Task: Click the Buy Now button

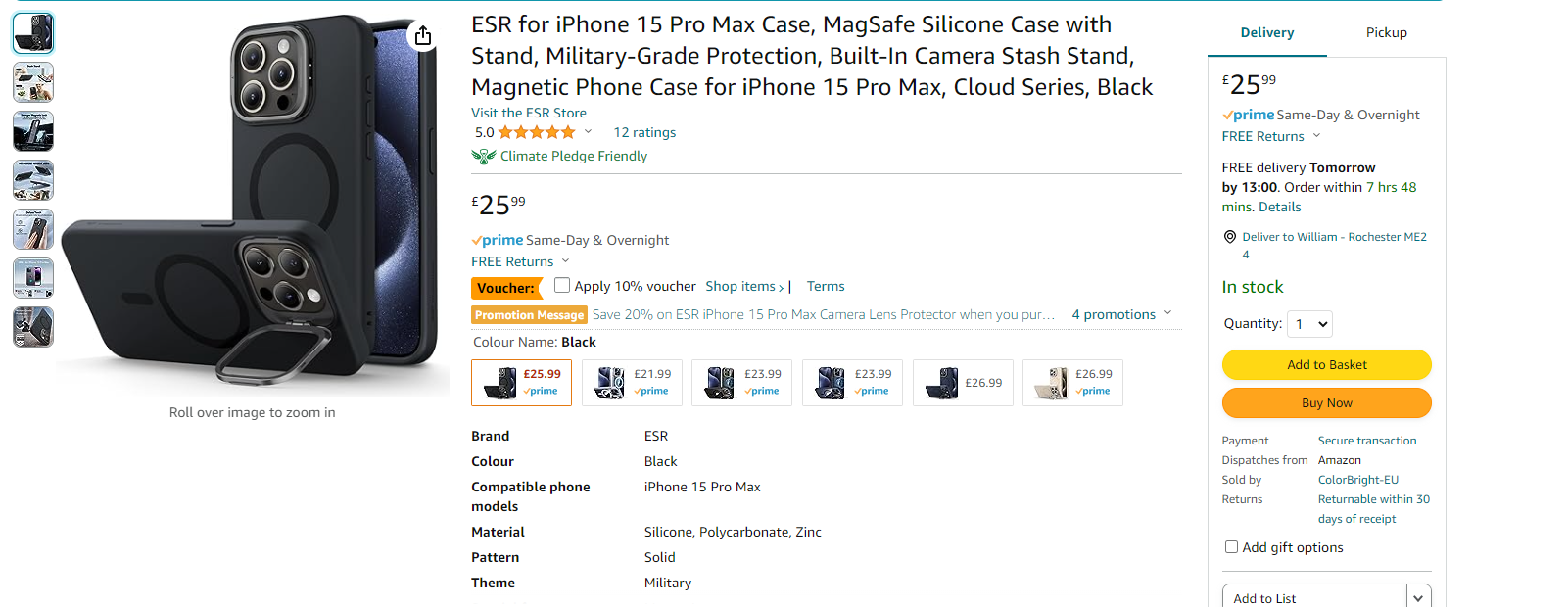Action: 1326,402
